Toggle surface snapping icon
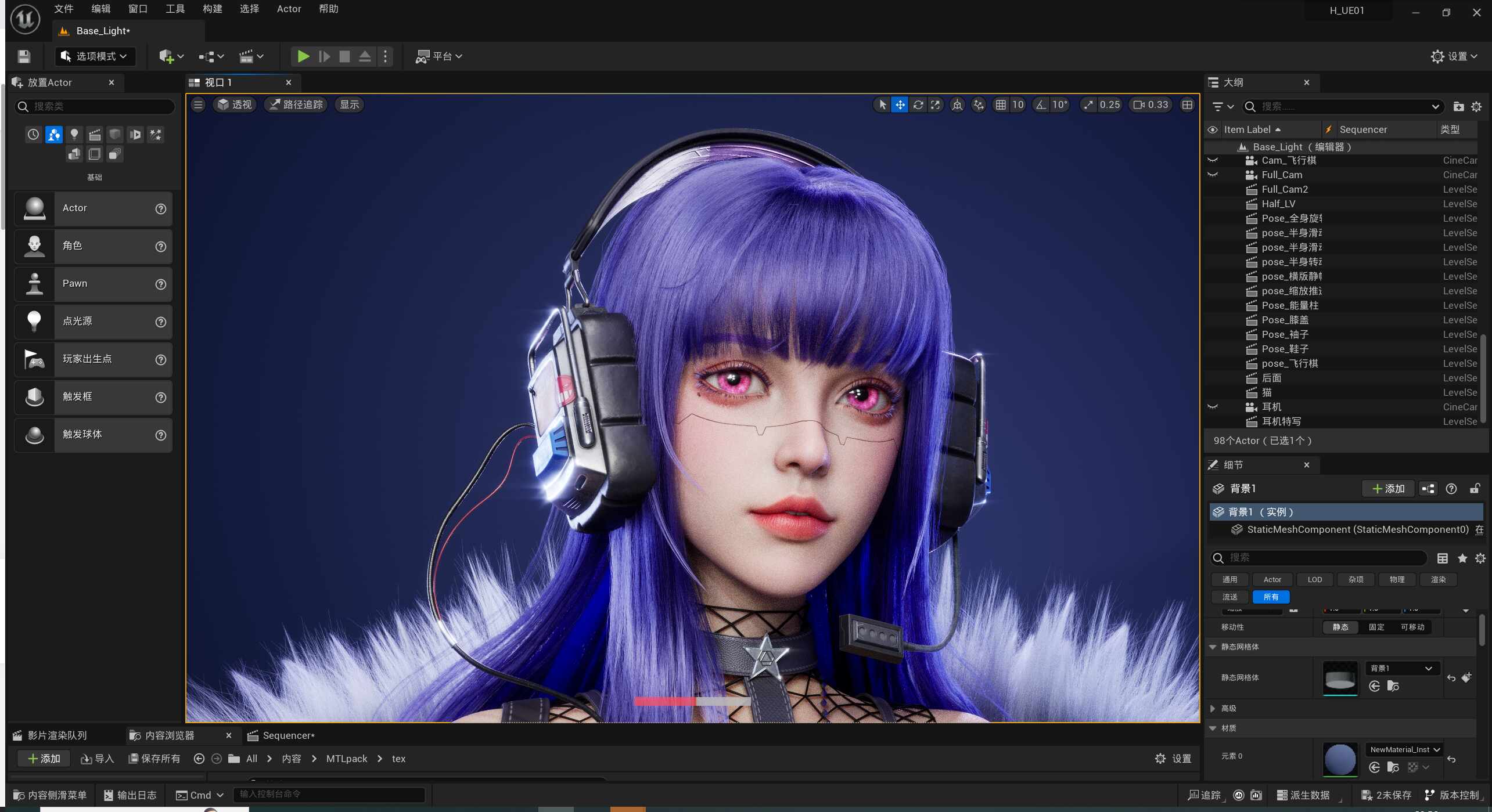Viewport: 1492px width, 812px height. [979, 104]
